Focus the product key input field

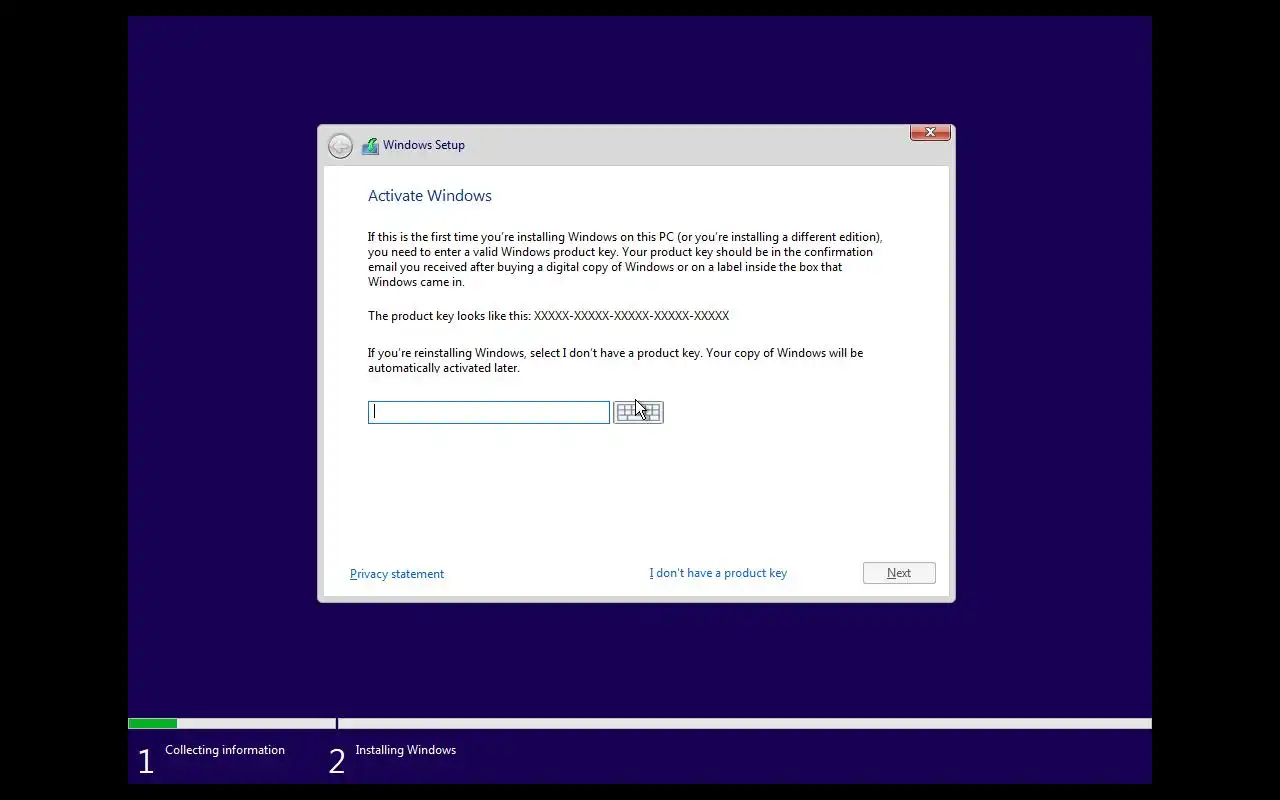(489, 412)
